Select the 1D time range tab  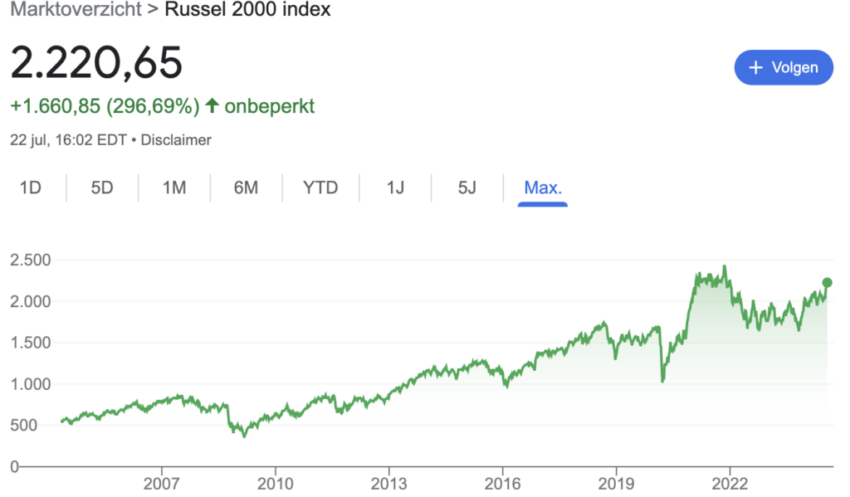30,188
